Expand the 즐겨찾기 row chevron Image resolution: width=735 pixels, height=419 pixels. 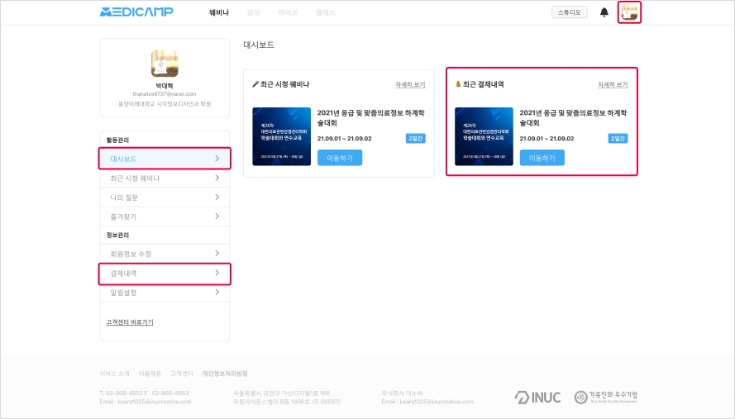[217, 216]
